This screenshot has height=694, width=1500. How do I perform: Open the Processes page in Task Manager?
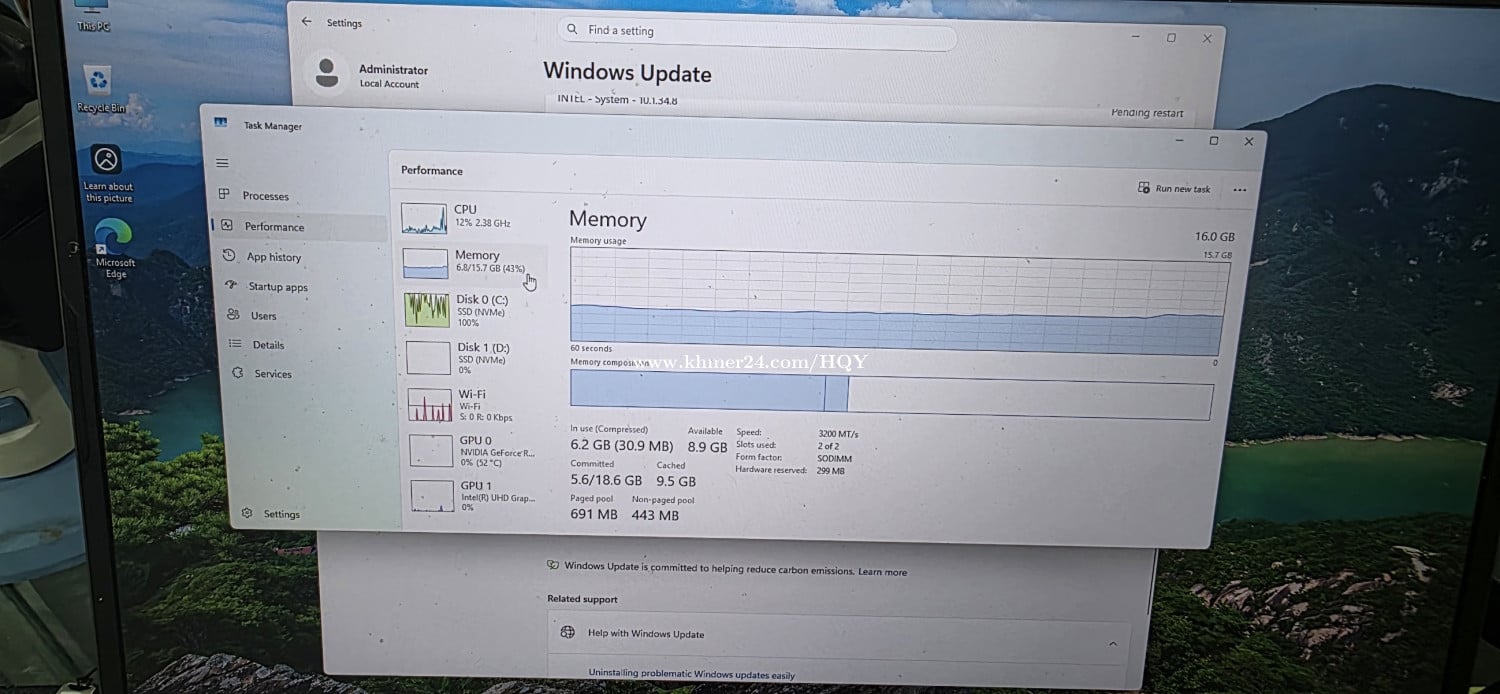pos(266,196)
